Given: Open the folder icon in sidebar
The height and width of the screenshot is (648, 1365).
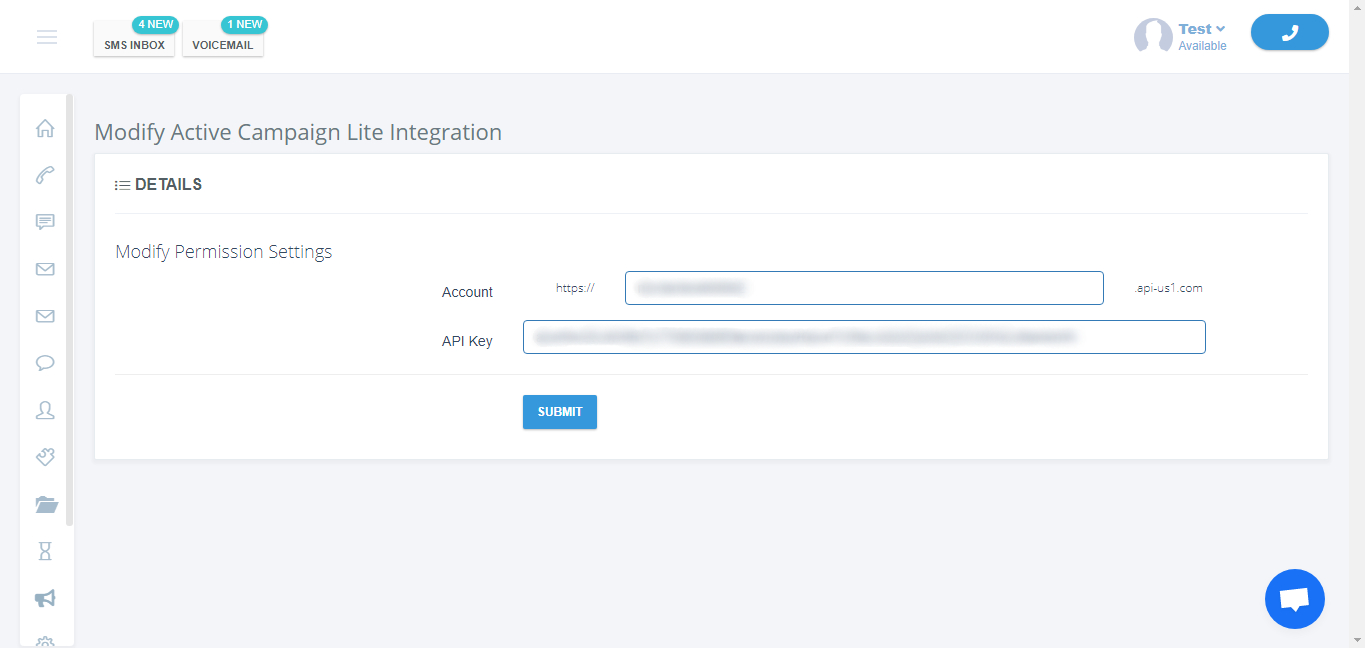Looking at the screenshot, I should [x=46, y=504].
